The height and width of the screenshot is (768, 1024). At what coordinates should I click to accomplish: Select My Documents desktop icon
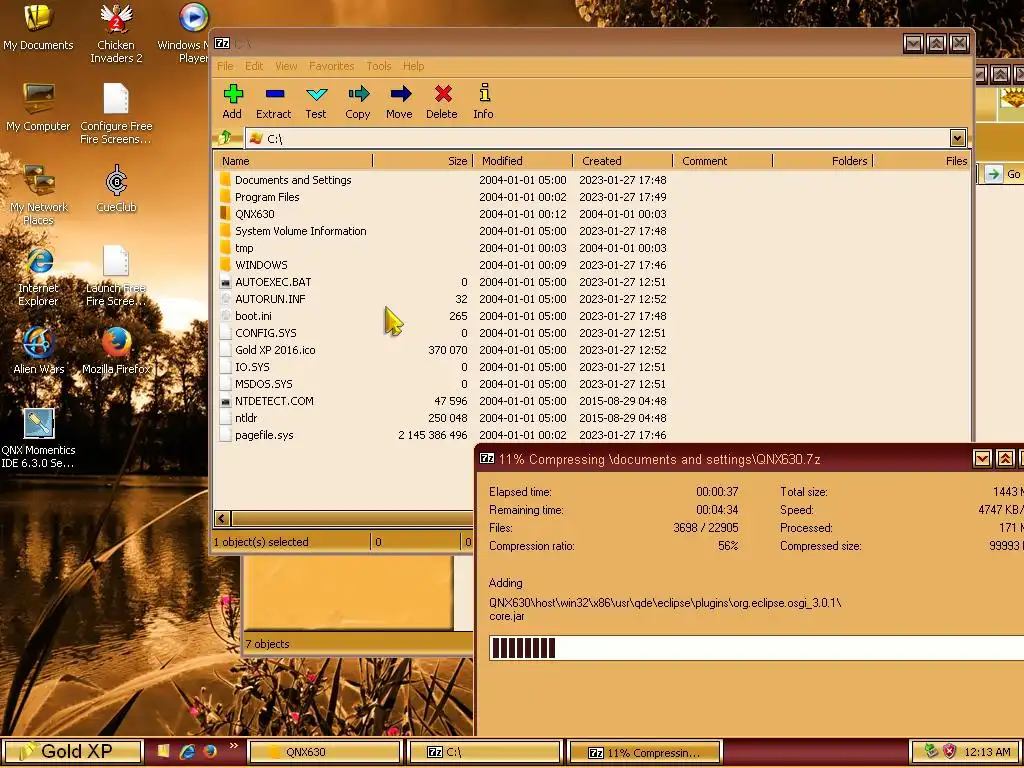click(x=38, y=27)
